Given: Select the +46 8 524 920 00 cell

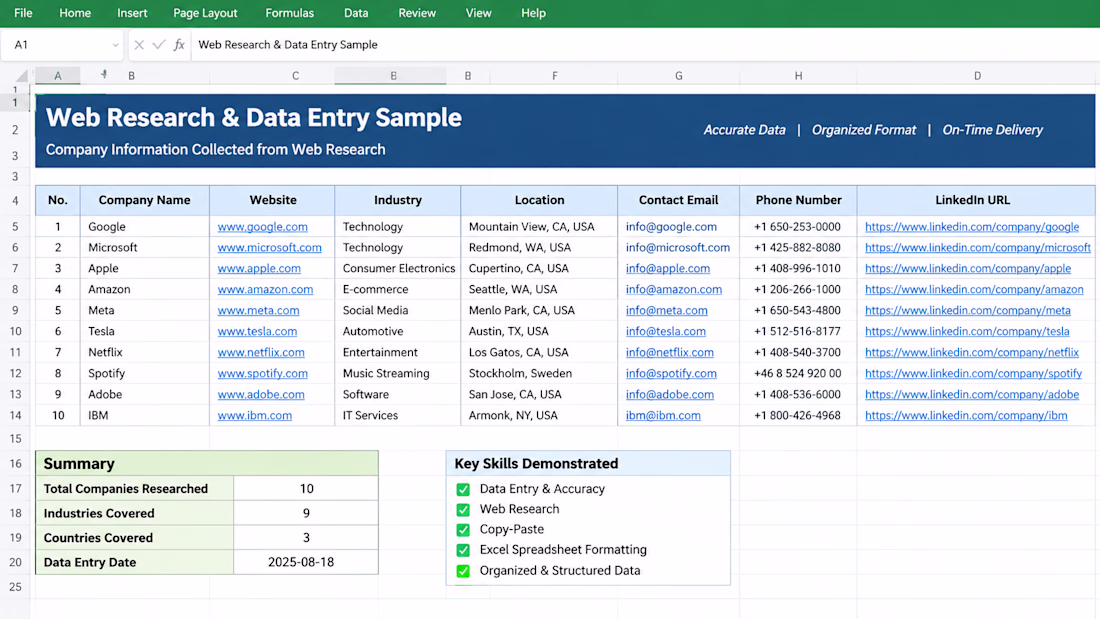Looking at the screenshot, I should pos(798,373).
